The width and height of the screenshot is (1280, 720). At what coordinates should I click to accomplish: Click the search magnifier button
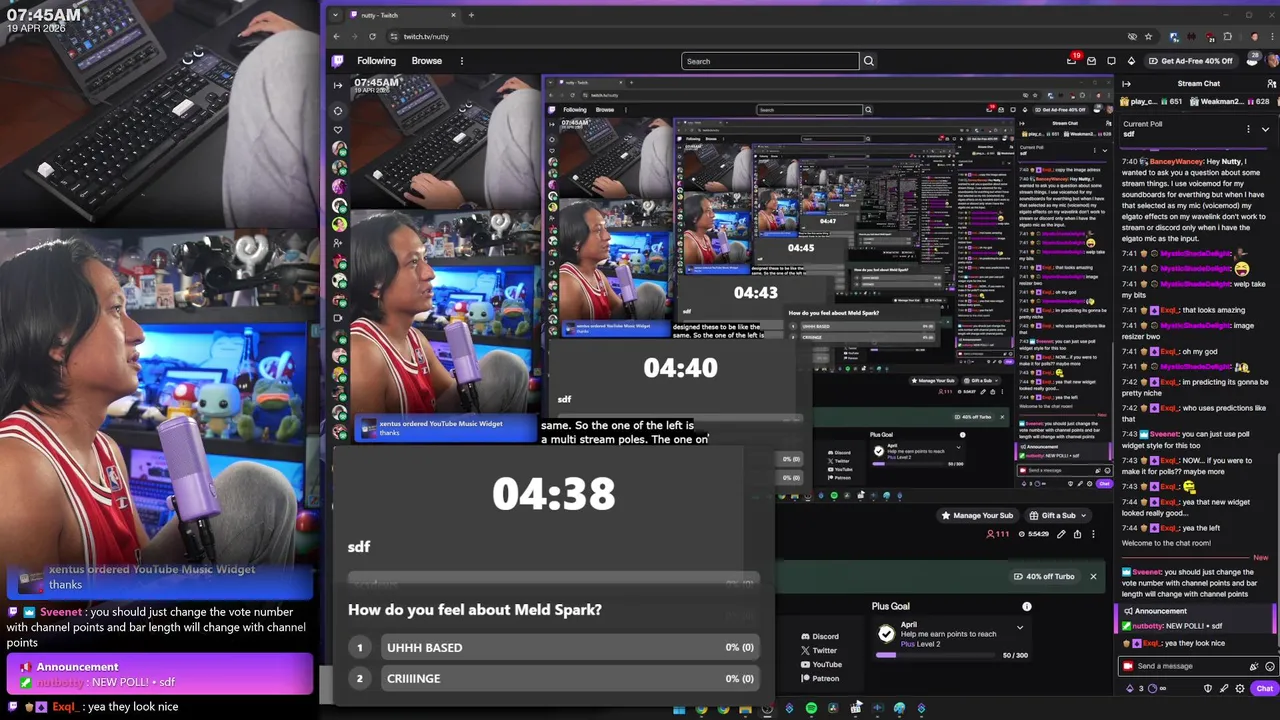click(x=868, y=61)
